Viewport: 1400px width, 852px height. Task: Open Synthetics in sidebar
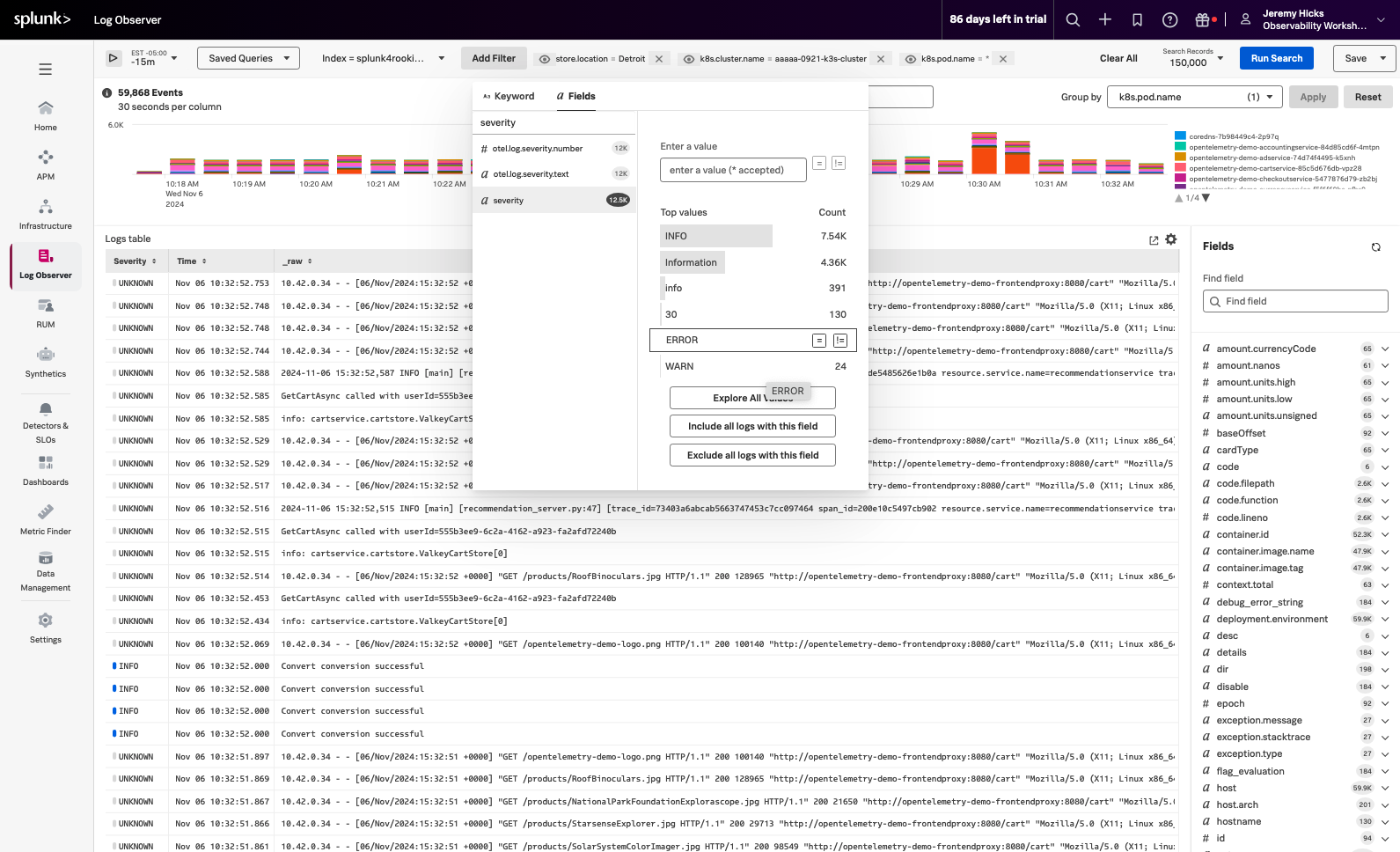click(46, 363)
